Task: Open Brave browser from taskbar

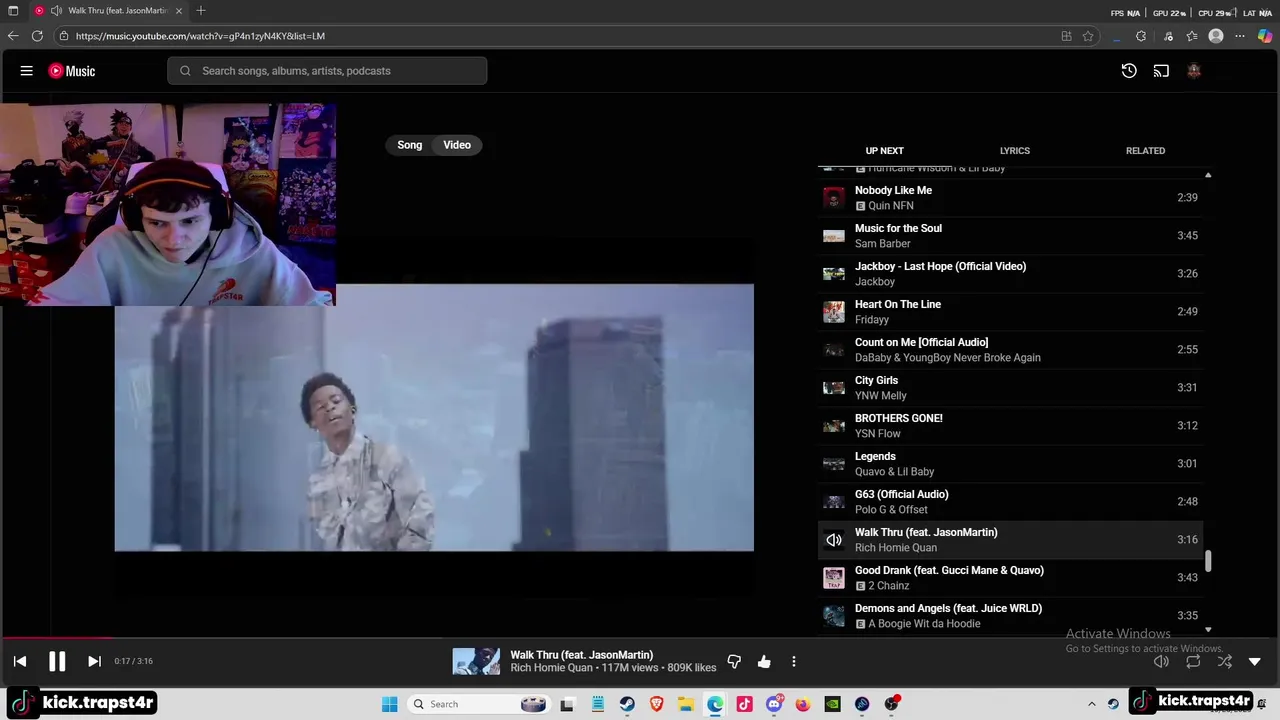Action: tap(657, 704)
